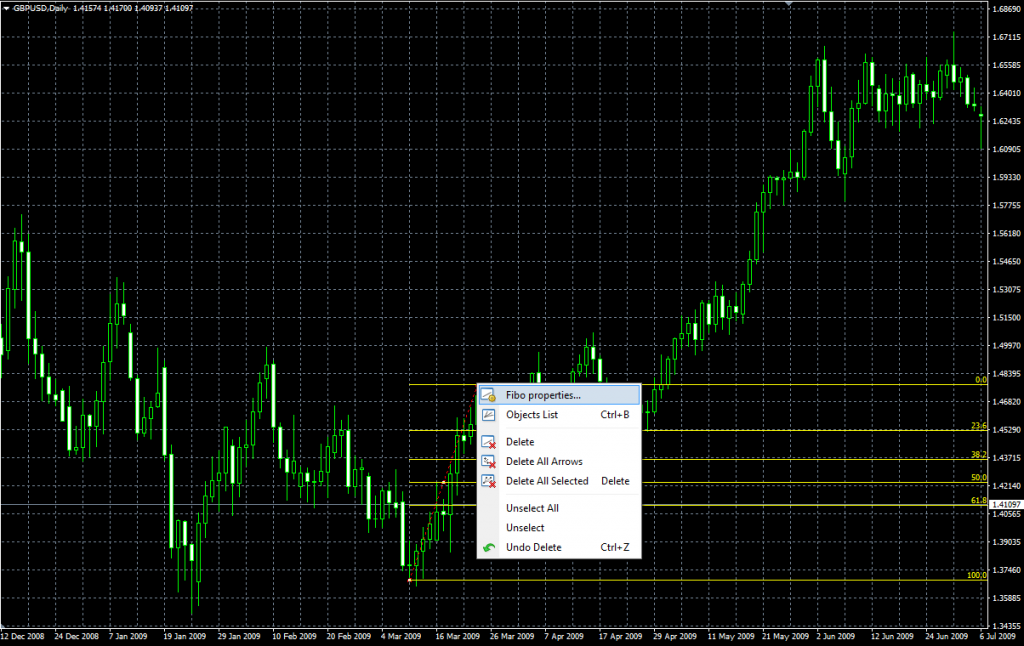
Task: Open Objects List menu entry
Action: (x=559, y=415)
